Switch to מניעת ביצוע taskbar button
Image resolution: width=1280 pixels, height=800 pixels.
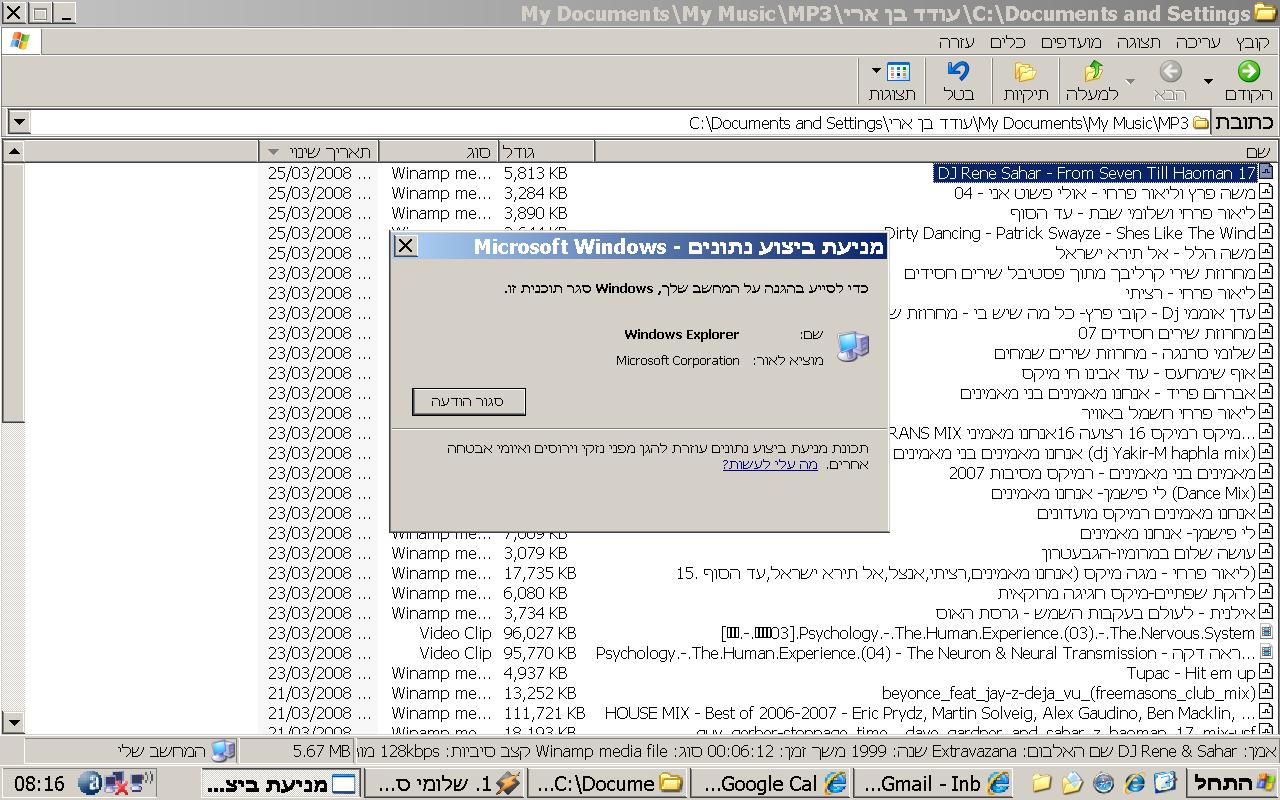click(282, 783)
